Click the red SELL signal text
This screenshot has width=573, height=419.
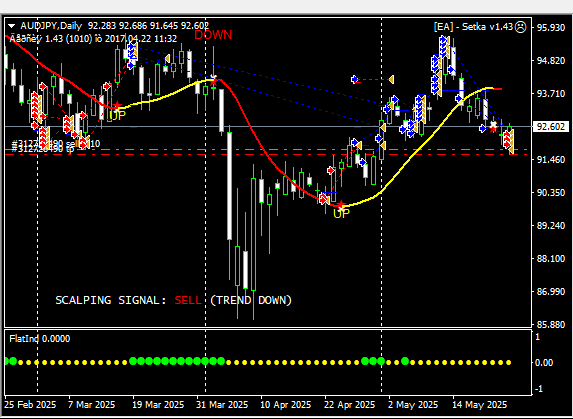188,300
